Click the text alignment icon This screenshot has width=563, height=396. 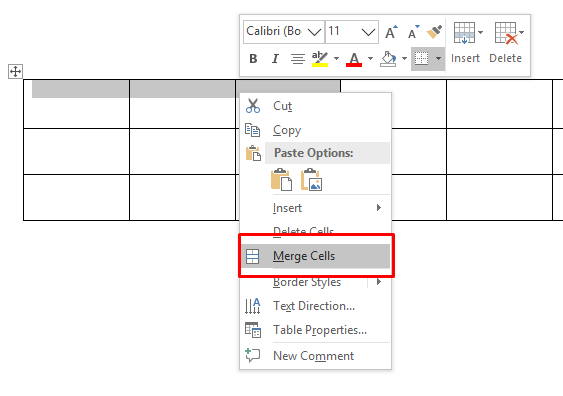[298, 59]
